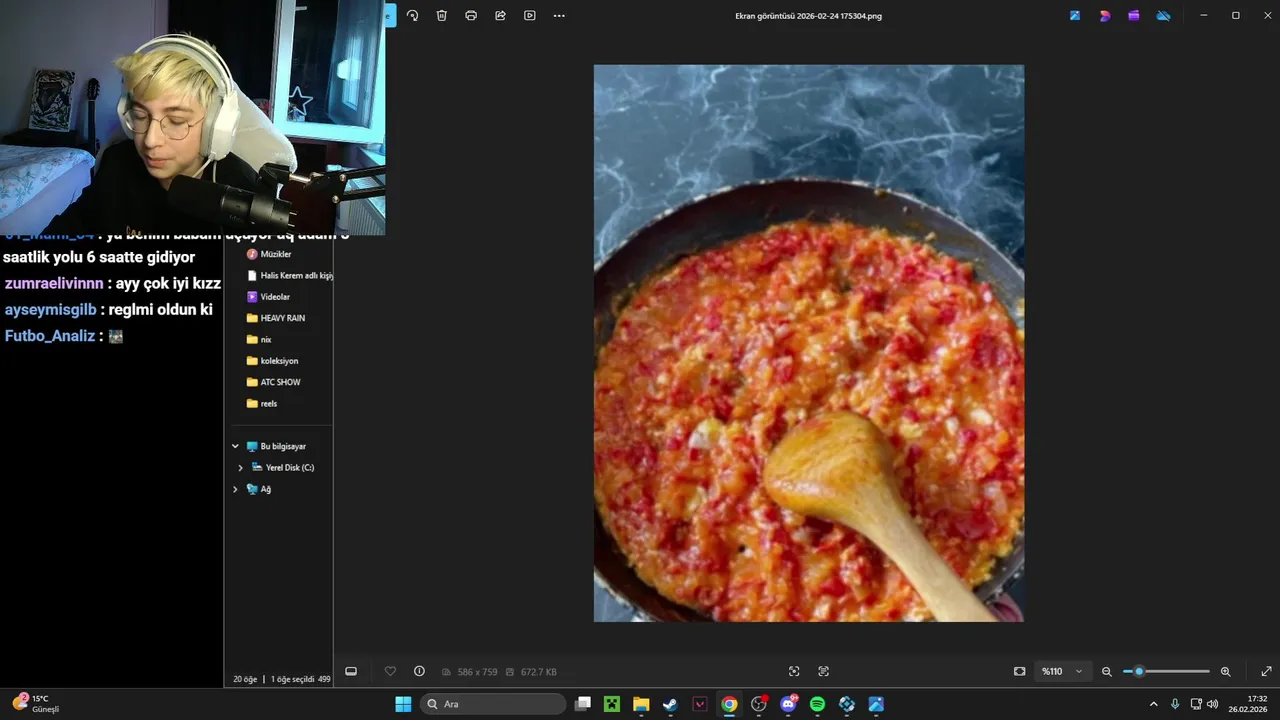
Task: Open the weather widget 15°C Güneşli
Action: tap(38, 704)
